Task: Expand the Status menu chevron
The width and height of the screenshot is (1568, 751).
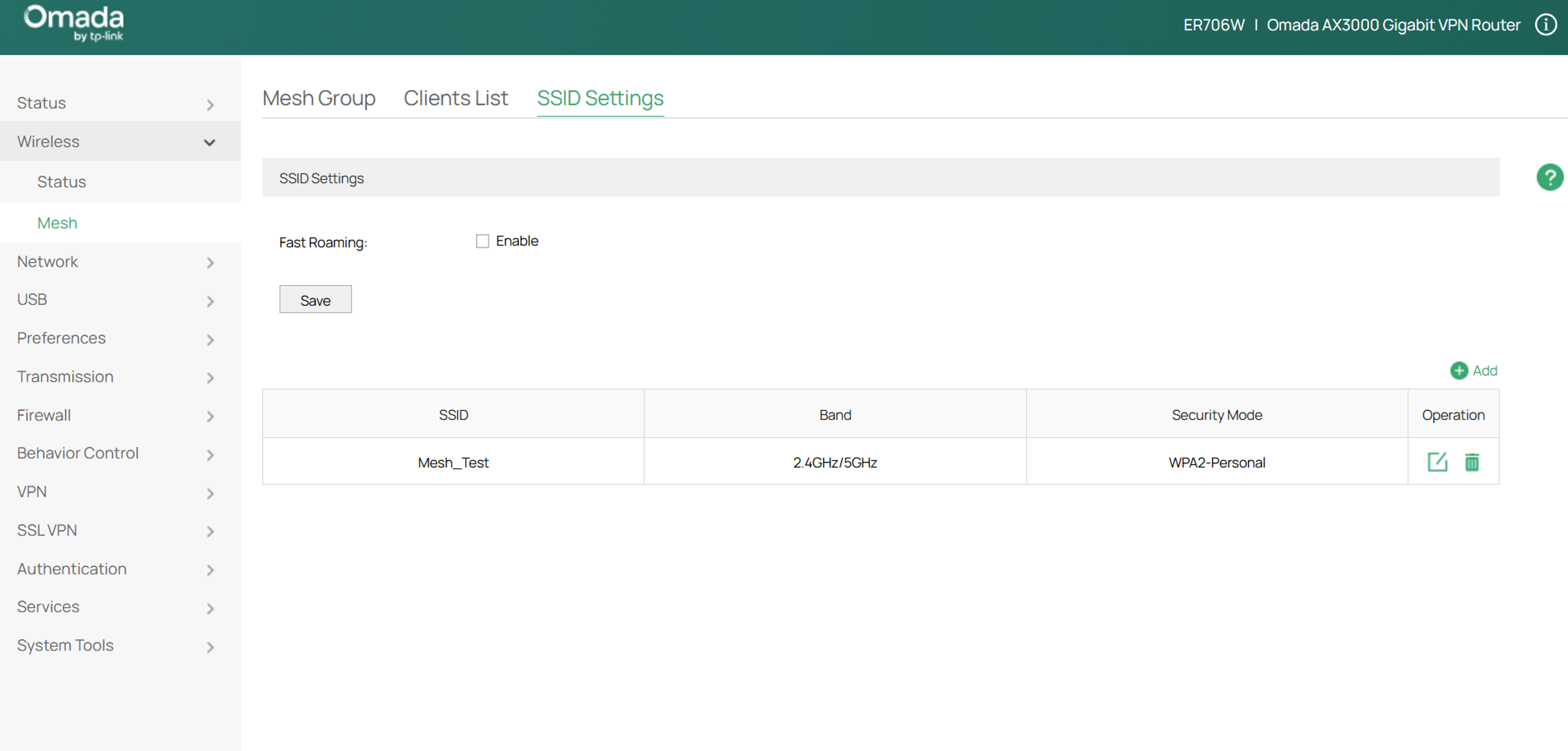Action: (210, 105)
